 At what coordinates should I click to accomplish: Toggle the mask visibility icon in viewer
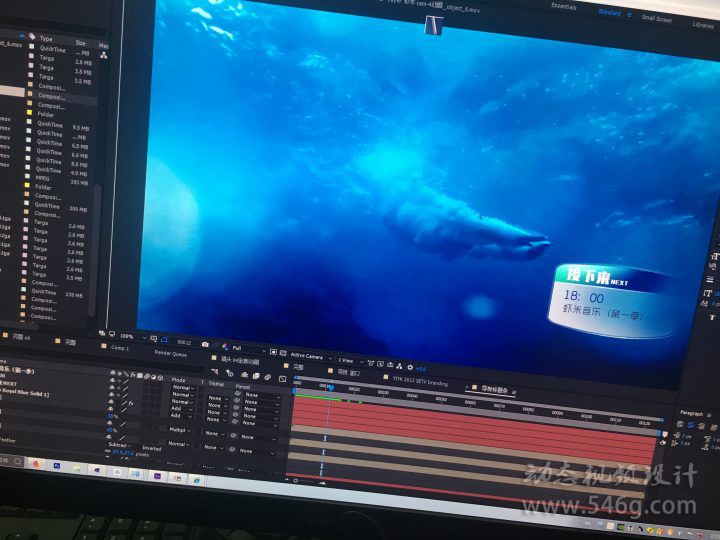(164, 340)
